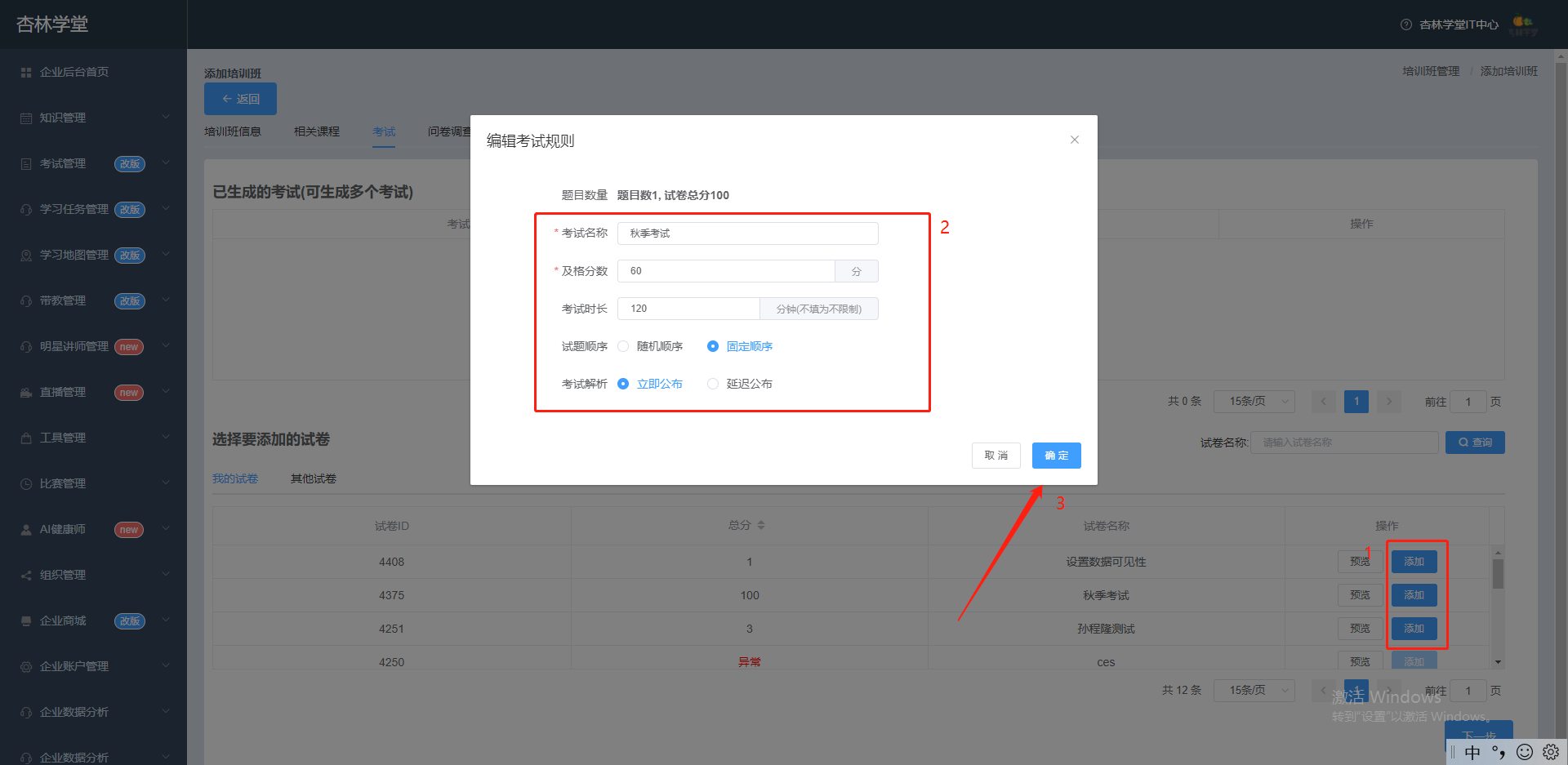Click 添加 for 设置数据可见性 paper

point(1414,562)
